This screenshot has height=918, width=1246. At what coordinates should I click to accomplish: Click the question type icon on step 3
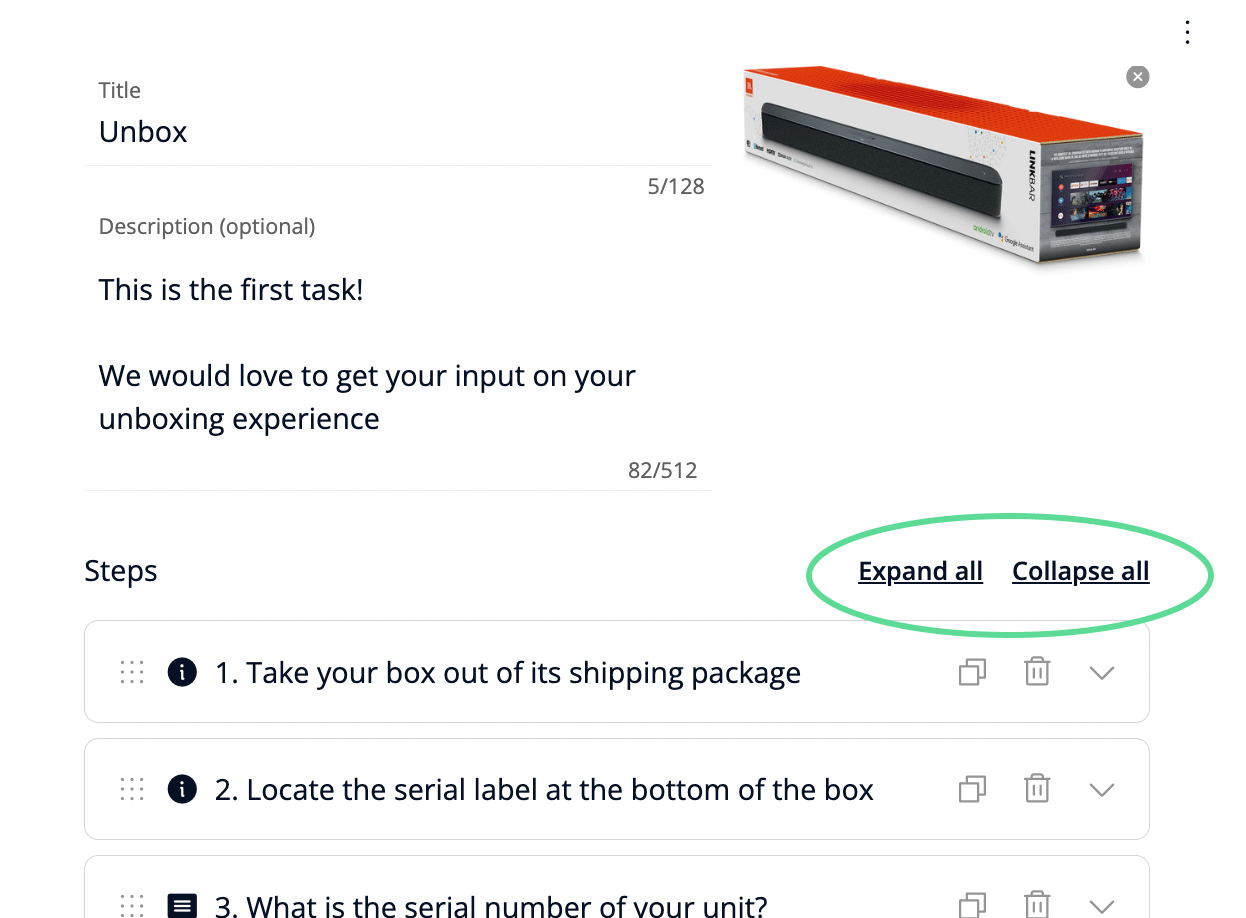tap(182, 903)
